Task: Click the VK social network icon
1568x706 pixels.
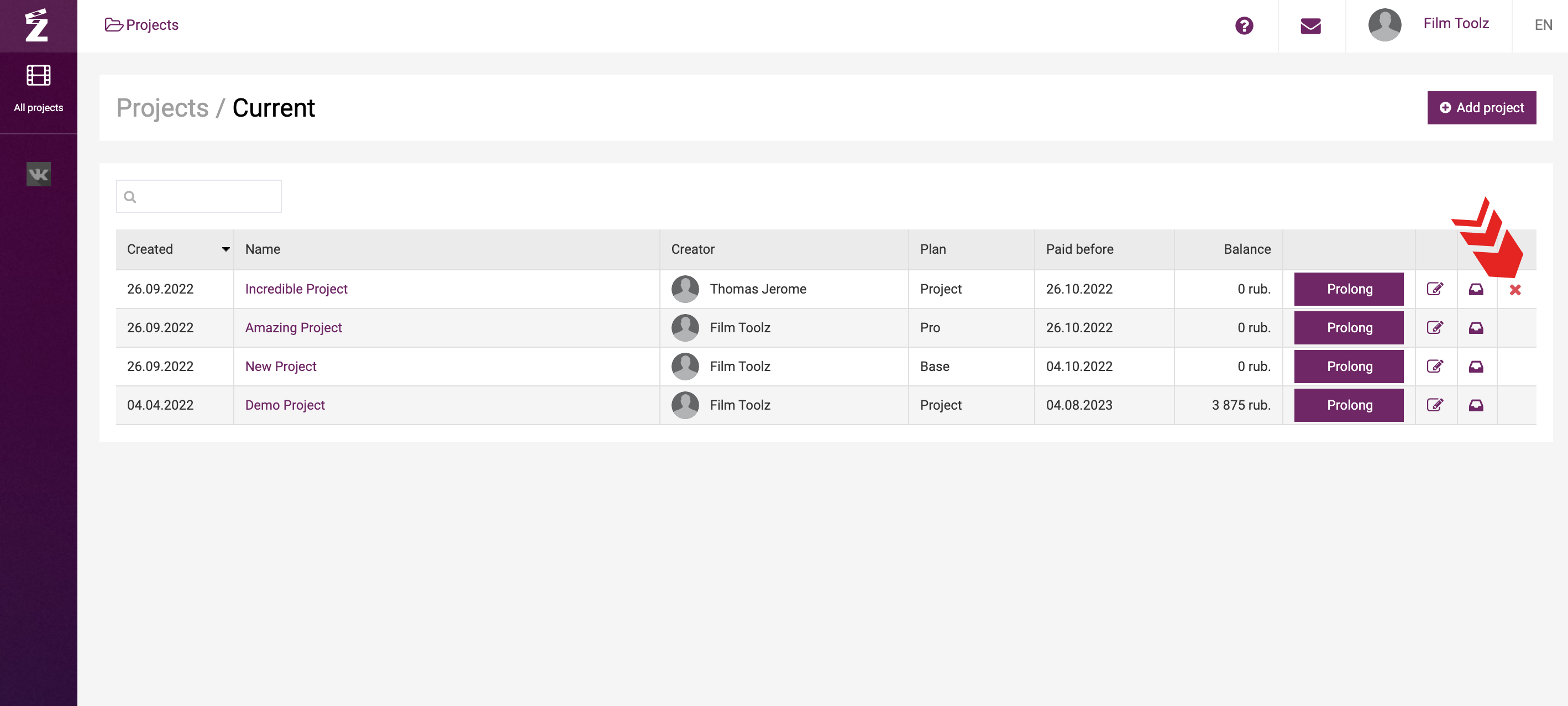Action: (38, 175)
